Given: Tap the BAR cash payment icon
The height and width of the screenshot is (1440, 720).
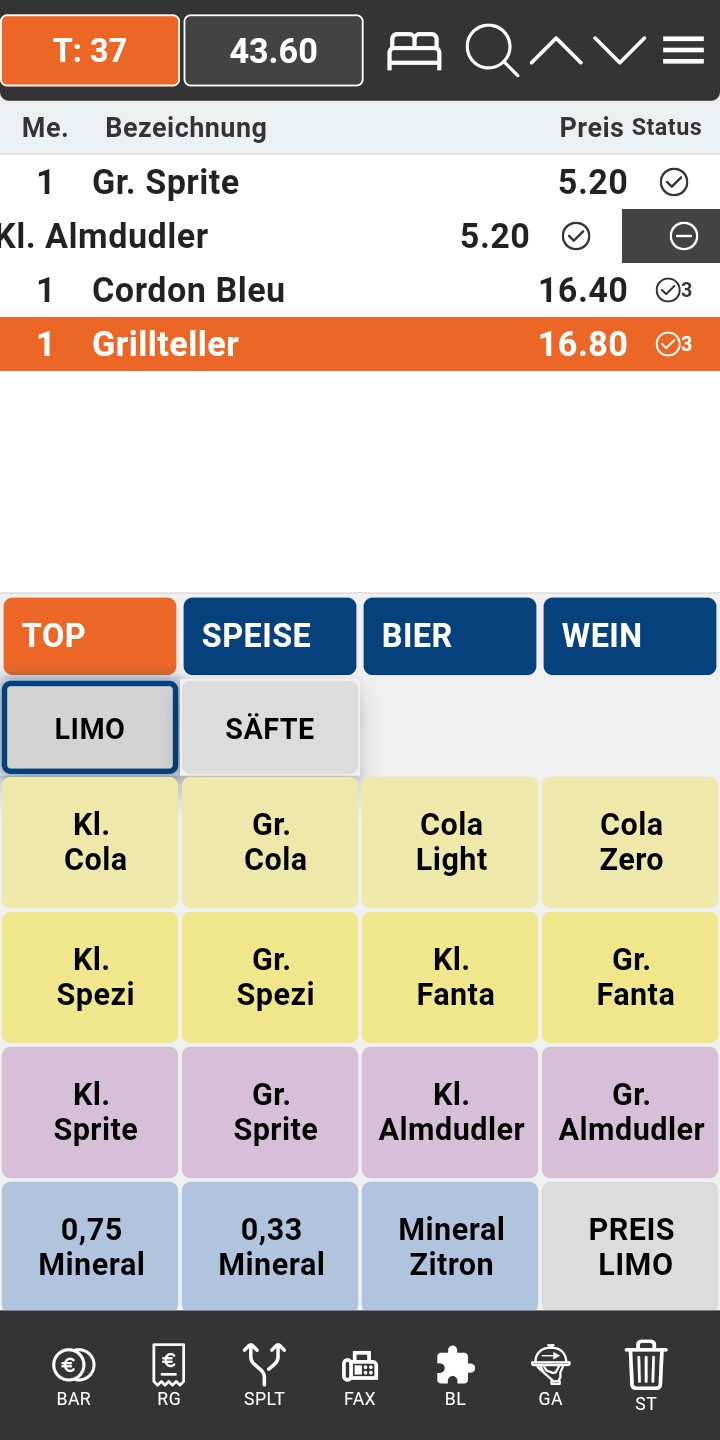Looking at the screenshot, I should tap(74, 1375).
